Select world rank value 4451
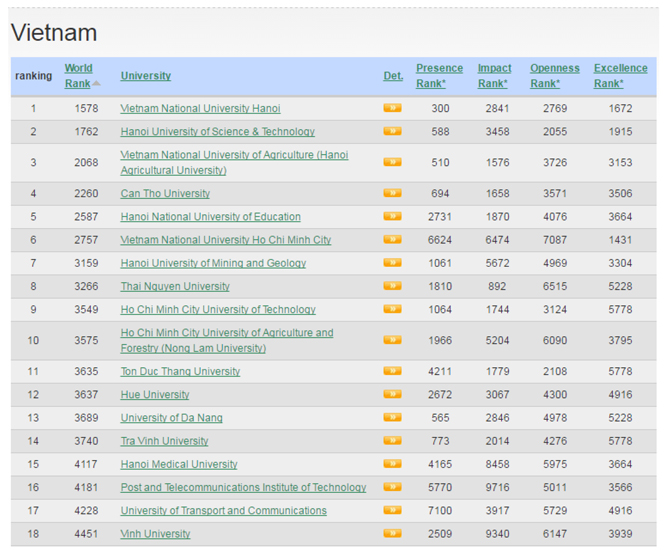669x550 pixels. coord(86,534)
